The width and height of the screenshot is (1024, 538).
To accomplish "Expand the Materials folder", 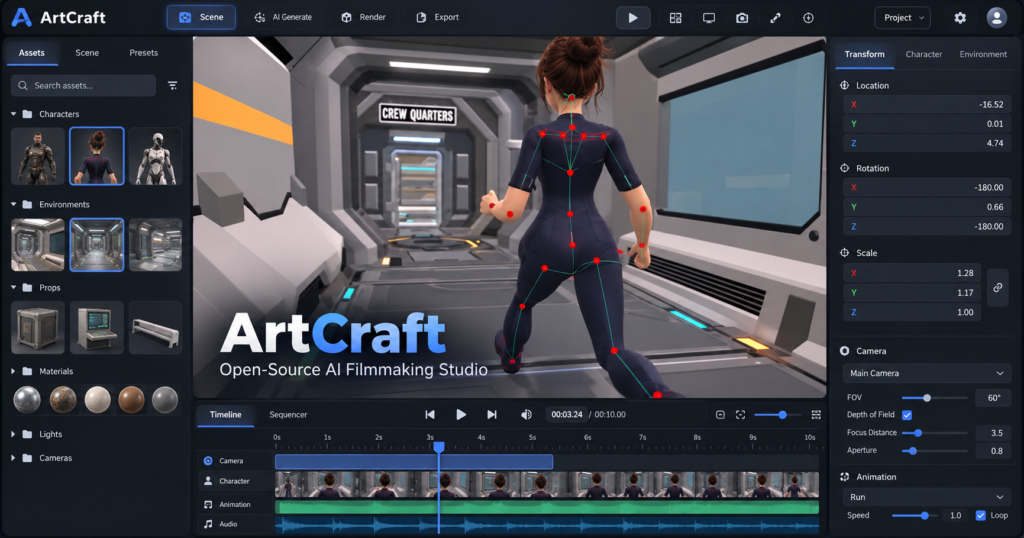I will pos(14,372).
